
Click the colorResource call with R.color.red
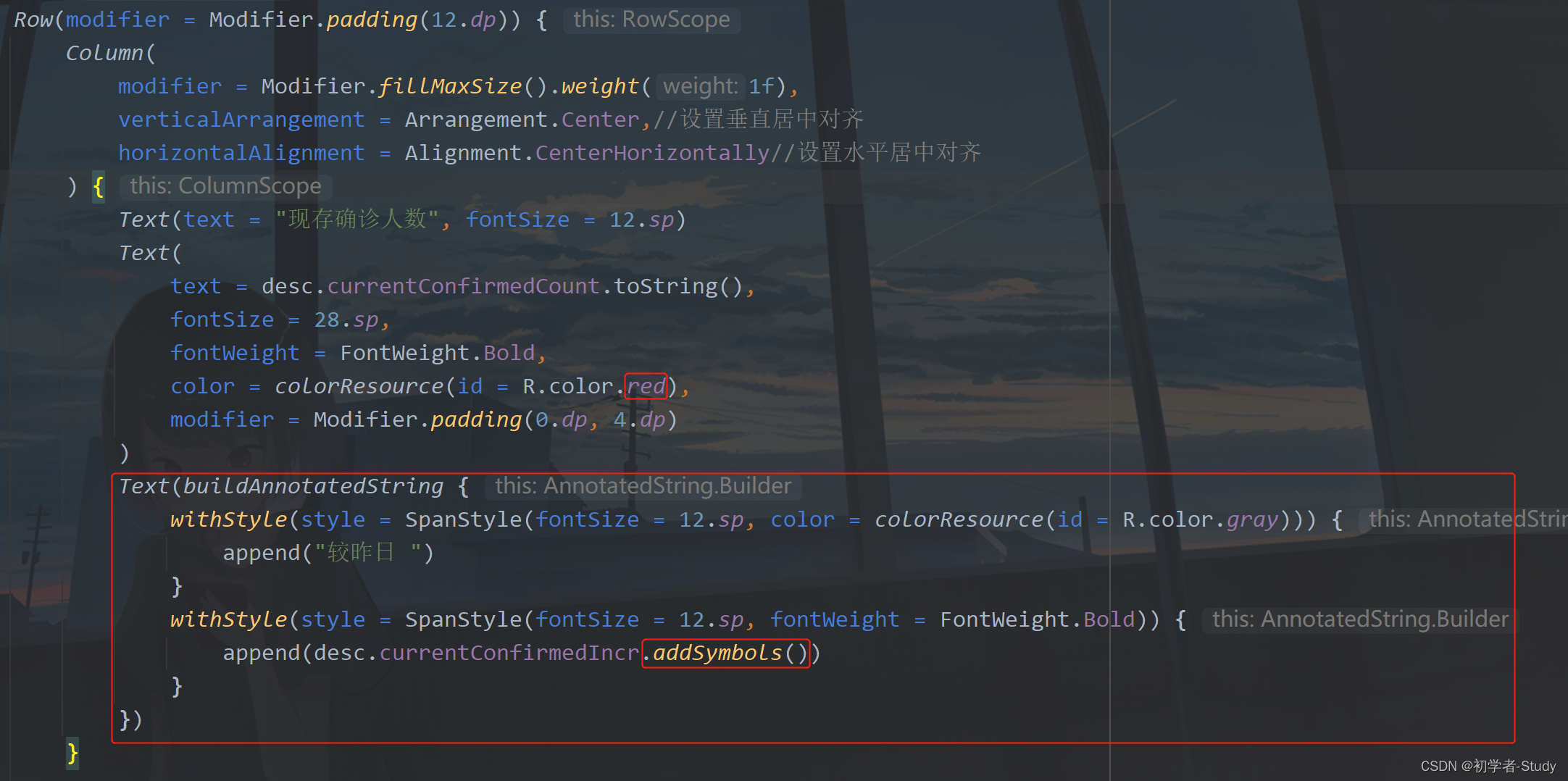pyautogui.click(x=475, y=386)
